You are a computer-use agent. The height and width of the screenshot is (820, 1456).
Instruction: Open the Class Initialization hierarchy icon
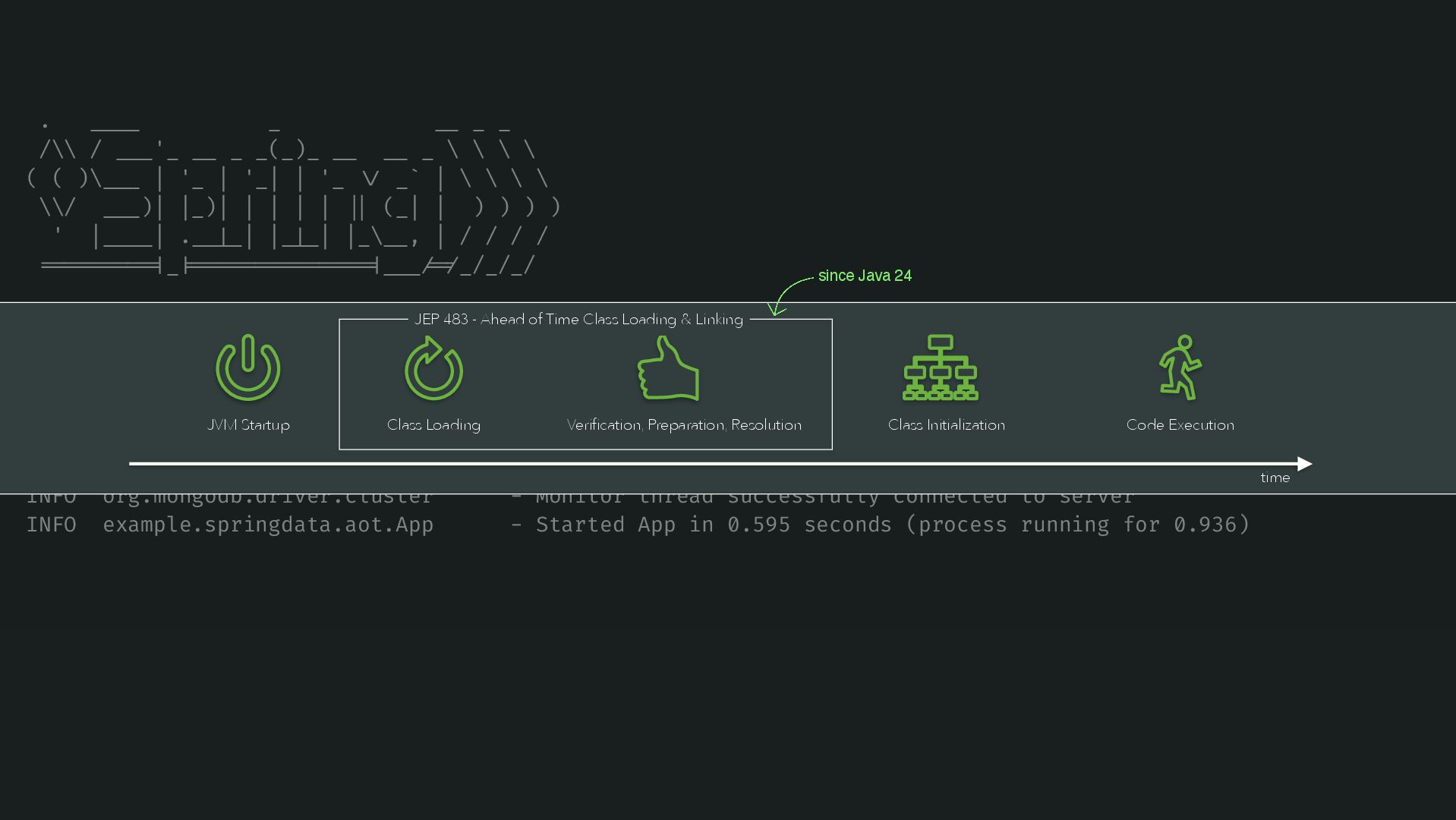point(941,367)
